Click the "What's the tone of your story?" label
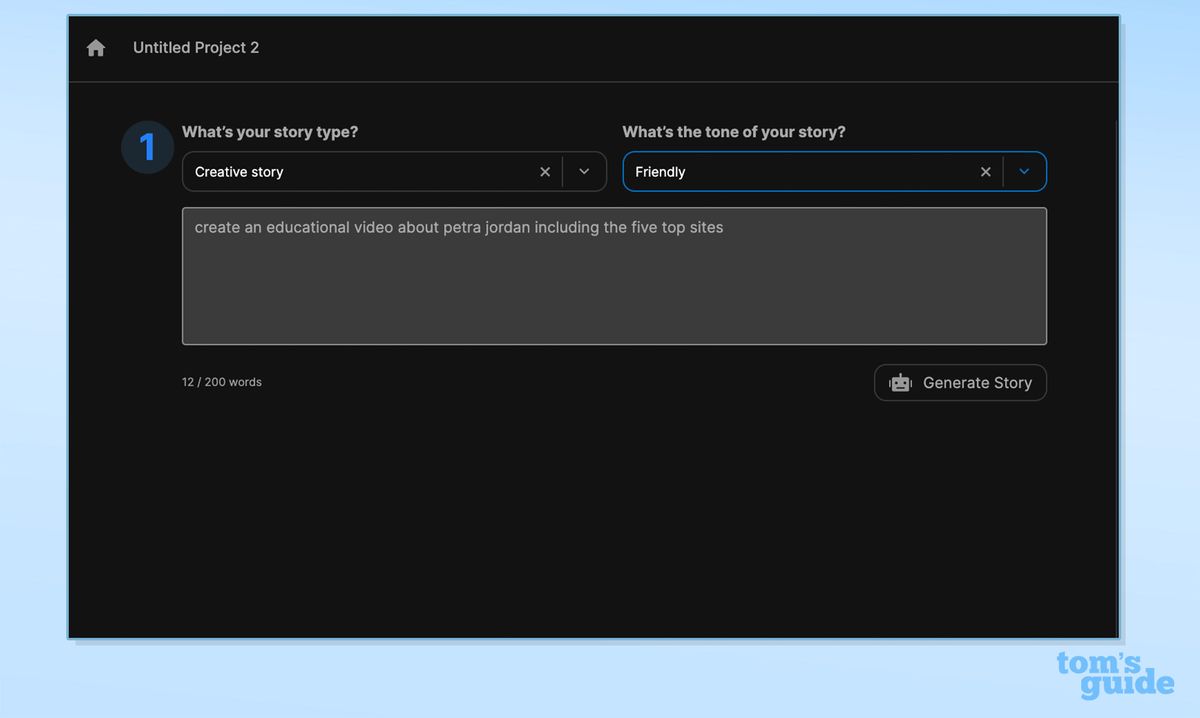The width and height of the screenshot is (1200, 718). click(735, 131)
